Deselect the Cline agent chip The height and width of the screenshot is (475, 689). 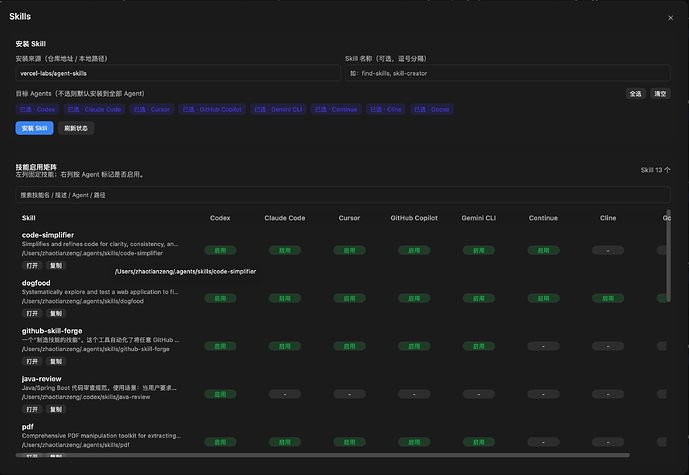tap(386, 109)
